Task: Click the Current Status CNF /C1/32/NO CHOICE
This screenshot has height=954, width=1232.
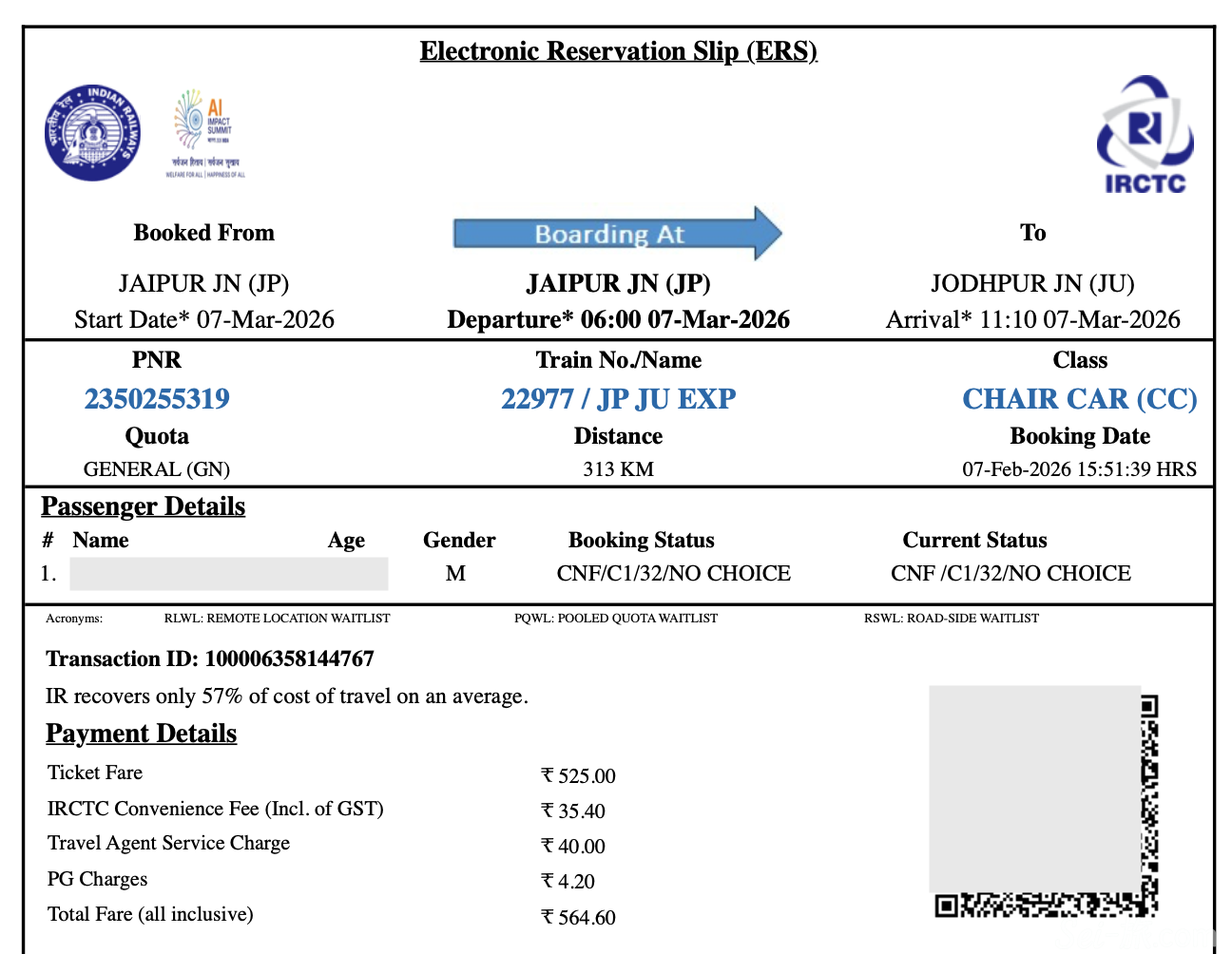Action: pyautogui.click(x=1011, y=574)
